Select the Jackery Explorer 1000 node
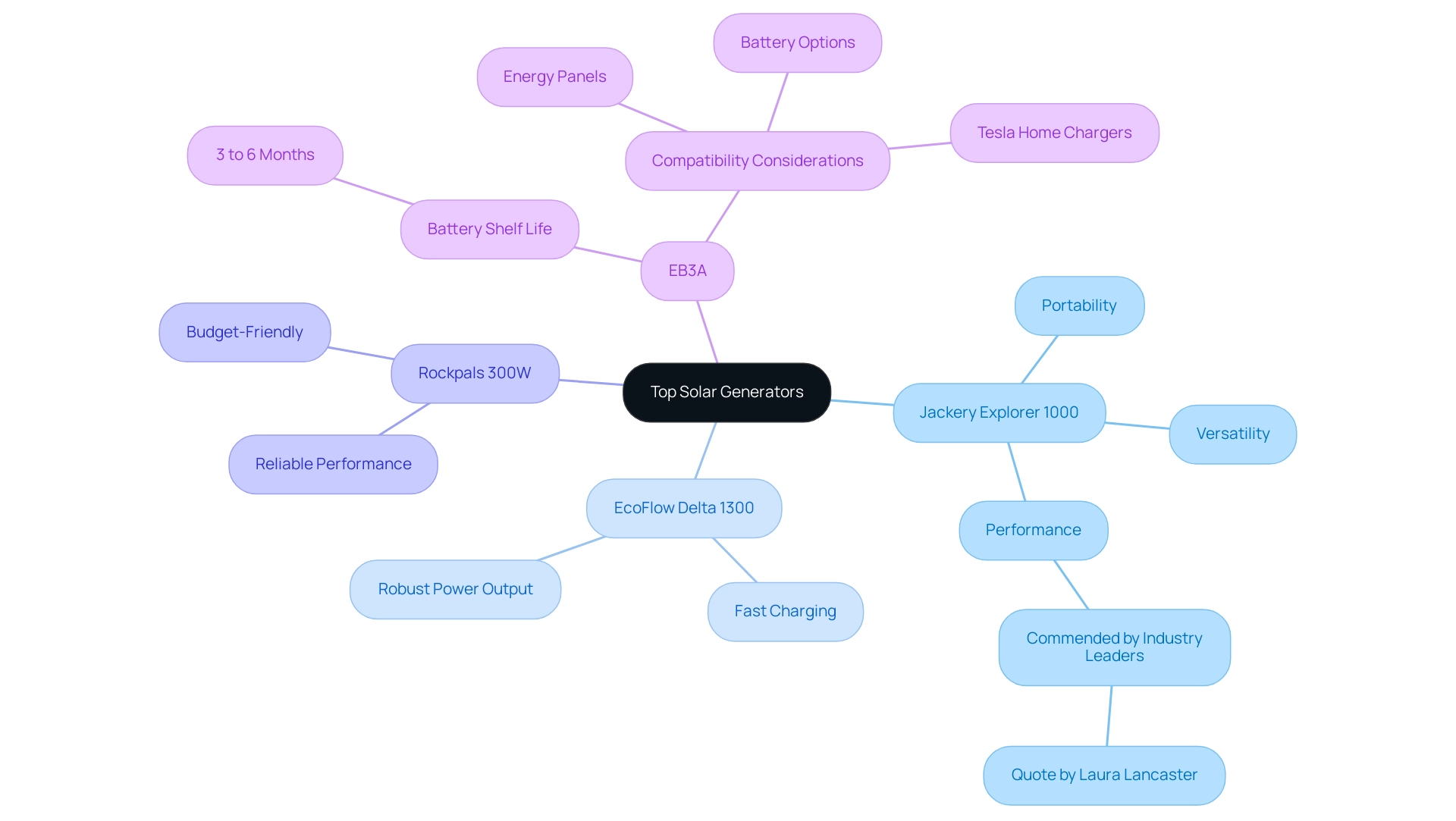Image resolution: width=1456 pixels, height=821 pixels. (x=998, y=412)
